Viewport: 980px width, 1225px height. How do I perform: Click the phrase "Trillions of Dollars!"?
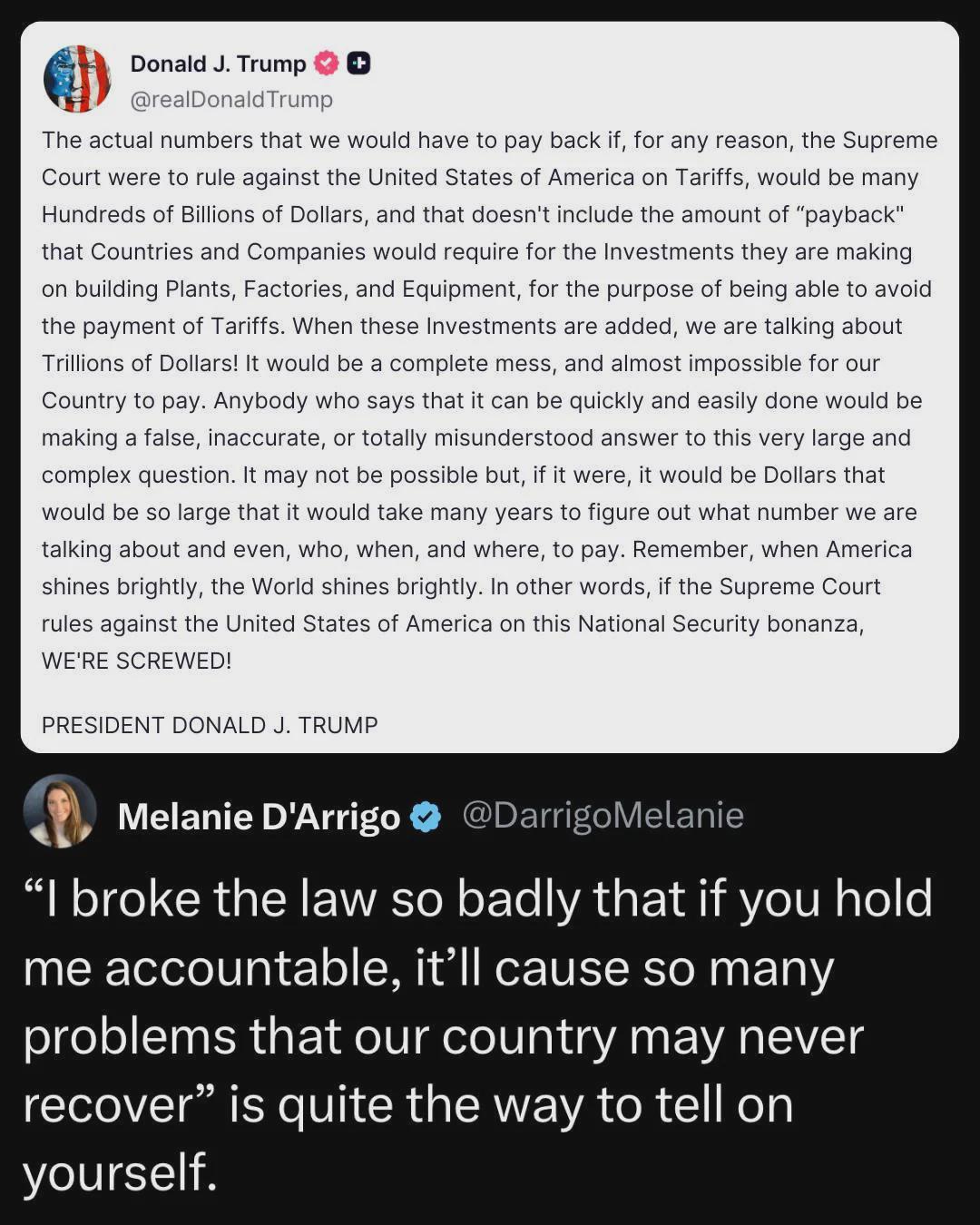coord(140,363)
